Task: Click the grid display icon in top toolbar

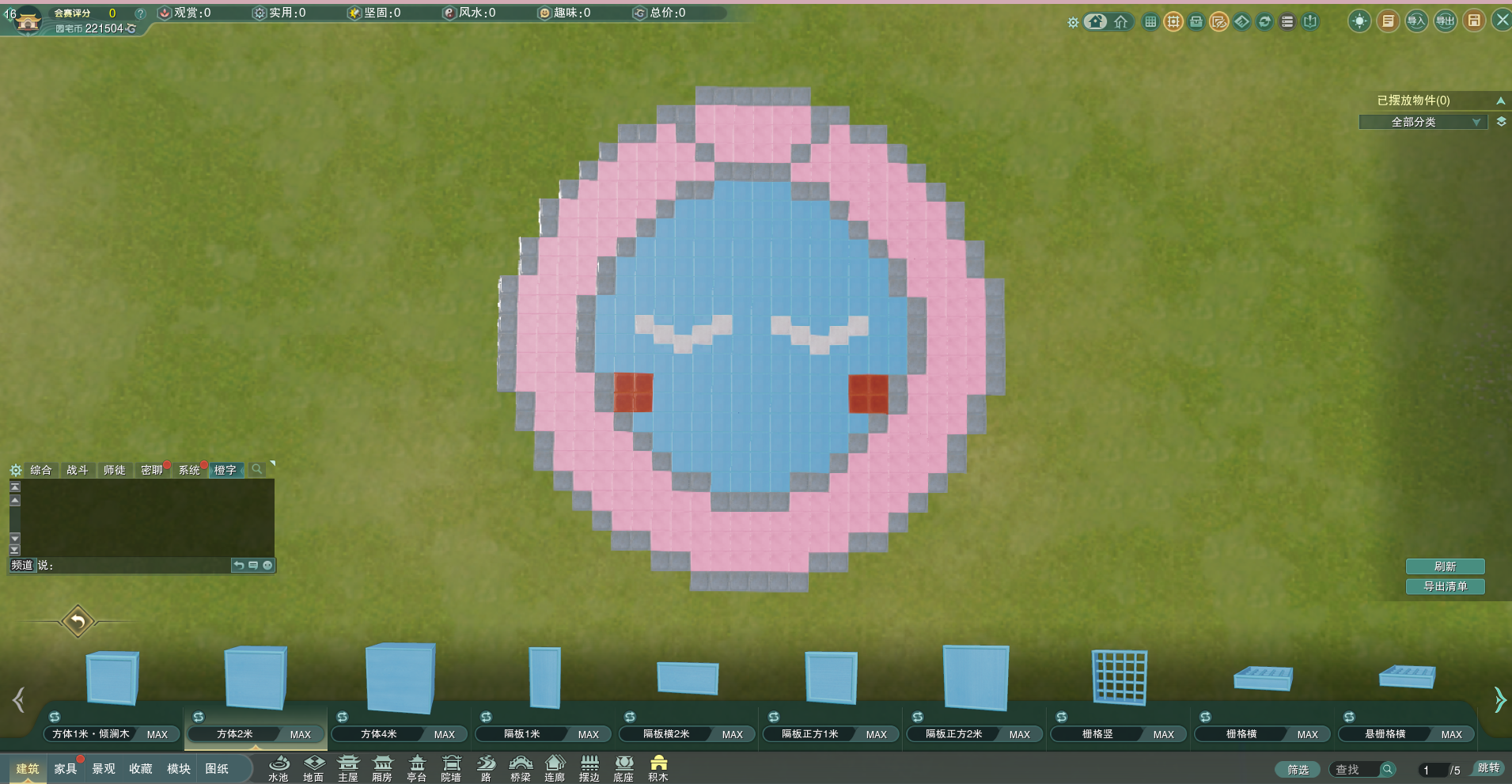Action: (x=1150, y=22)
